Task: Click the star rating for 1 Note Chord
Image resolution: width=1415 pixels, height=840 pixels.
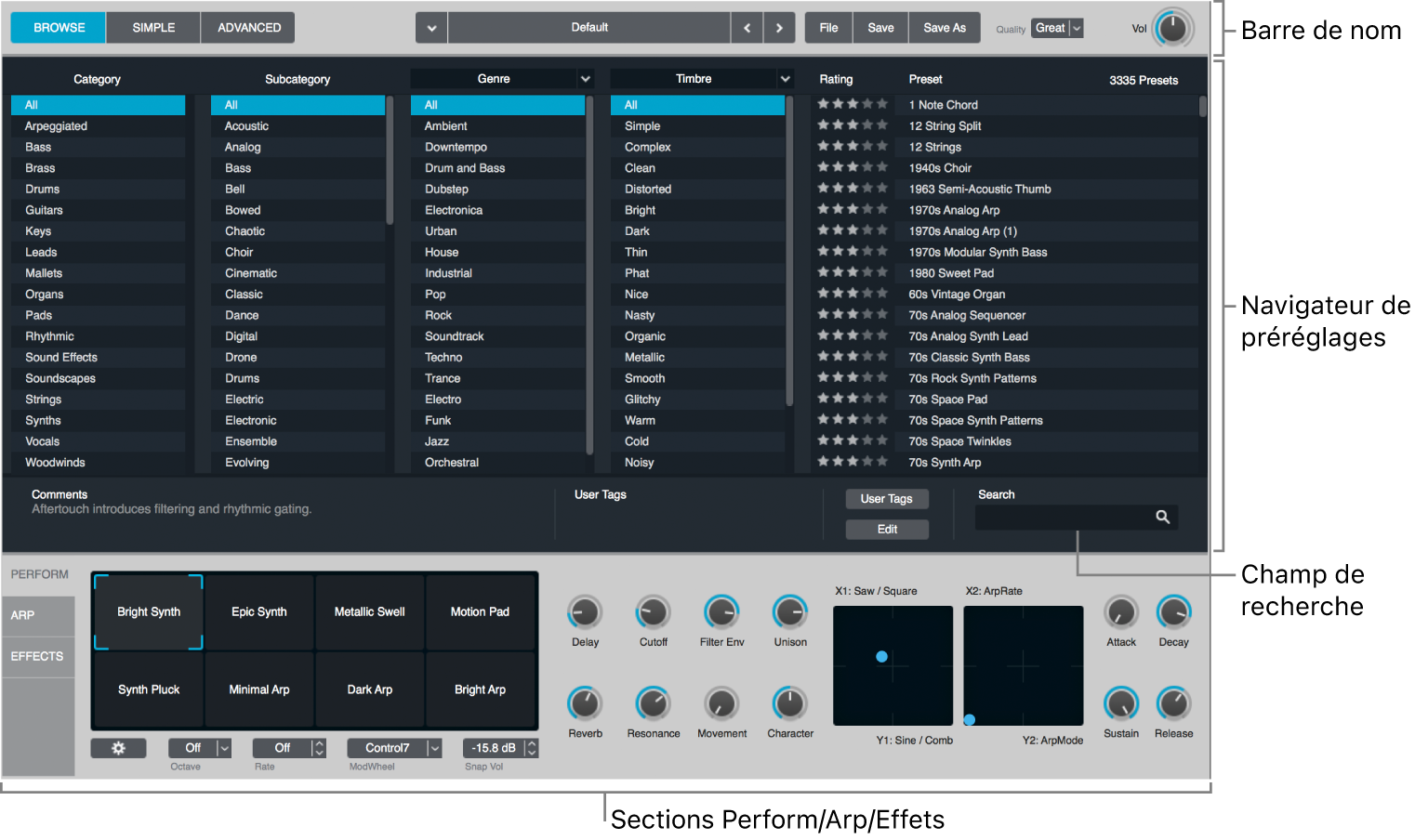Action: tap(852, 105)
